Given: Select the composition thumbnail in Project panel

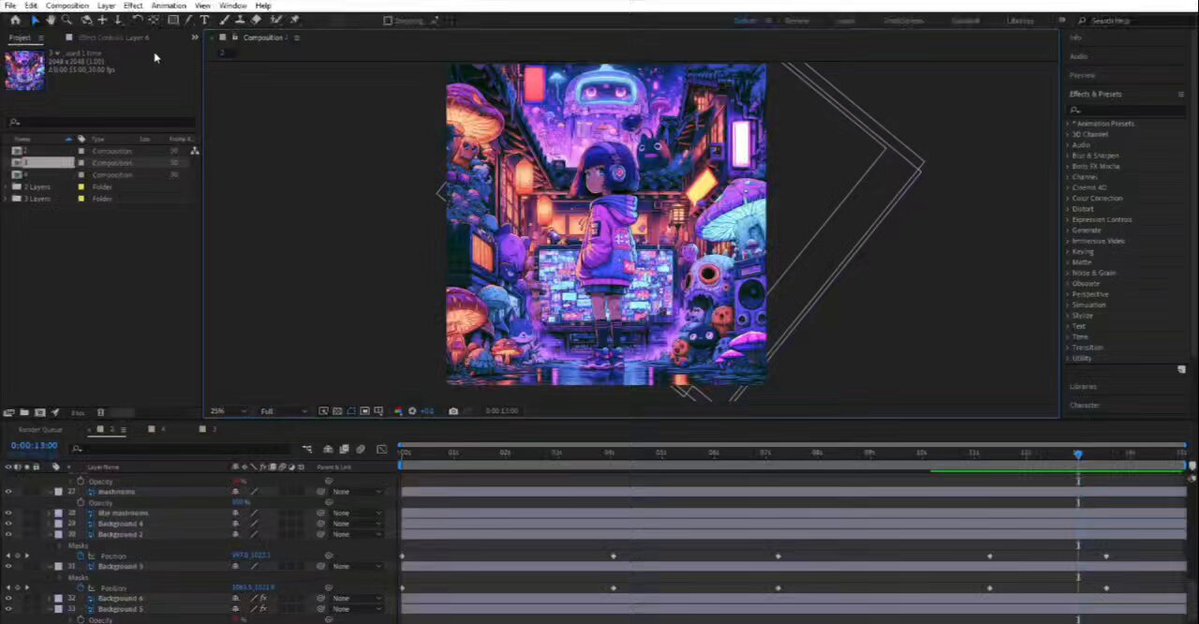Looking at the screenshot, I should pyautogui.click(x=24, y=70).
